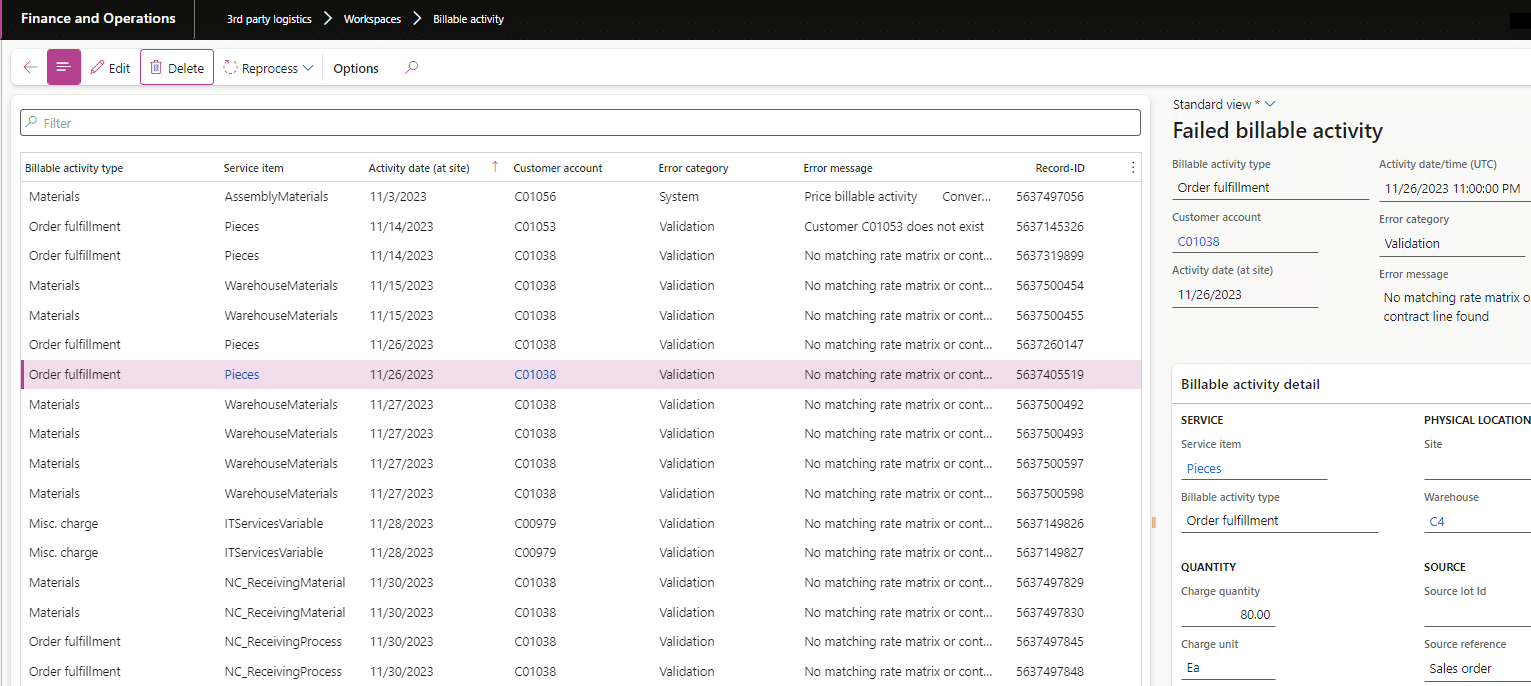Select row with record 5637500455
Image resolution: width=1531 pixels, height=686 pixels.
[580, 315]
